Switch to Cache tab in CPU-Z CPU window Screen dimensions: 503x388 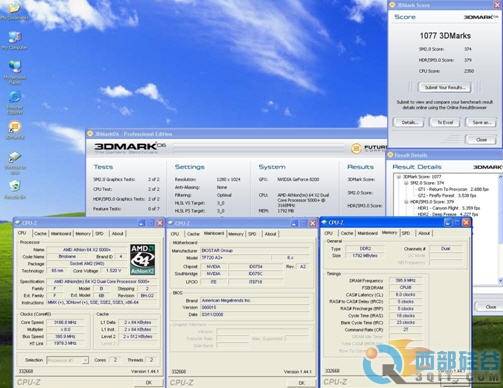coord(40,234)
